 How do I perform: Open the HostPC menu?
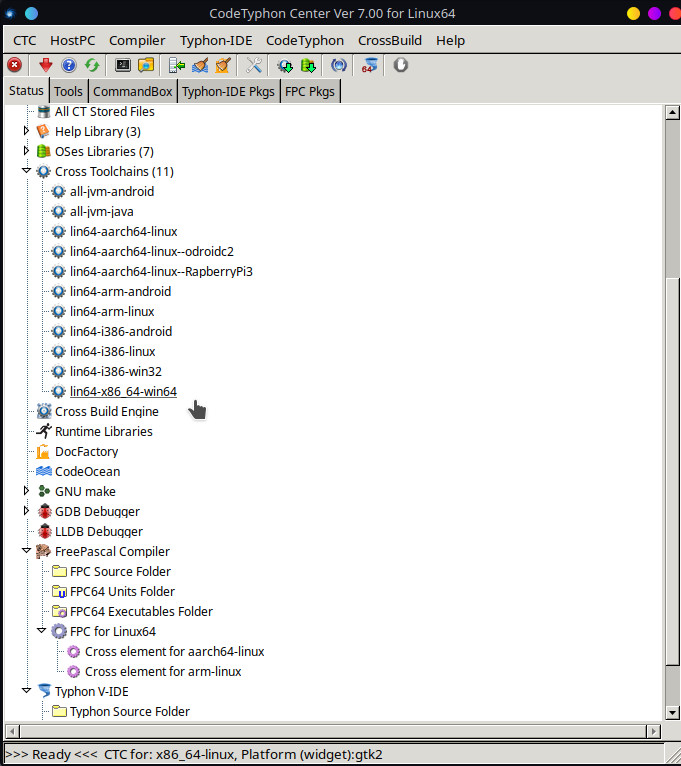(x=72, y=41)
